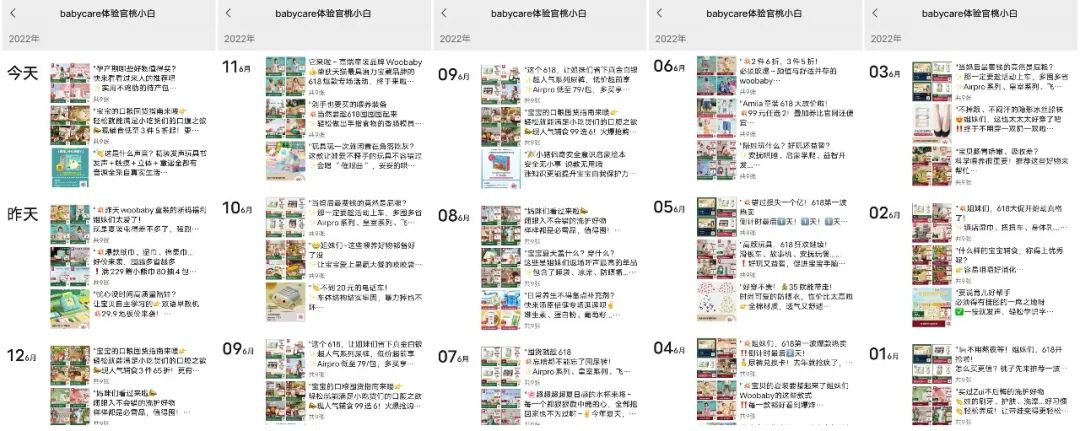Open image grid of Woobaby post on 11 6月
The width and height of the screenshot is (1080, 431).
coord(283,75)
